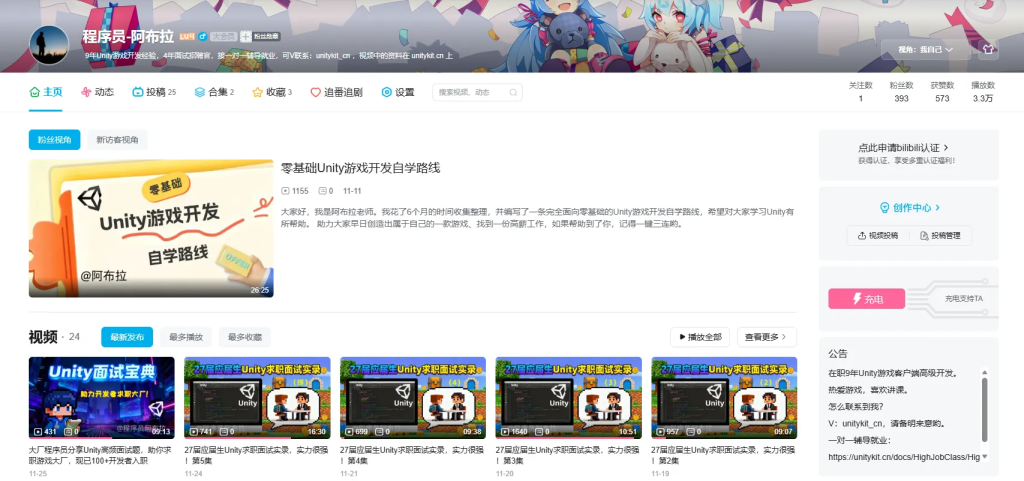The height and width of the screenshot is (481, 1024).
Task: Click play count icon showing 741
Action: (x=193, y=431)
